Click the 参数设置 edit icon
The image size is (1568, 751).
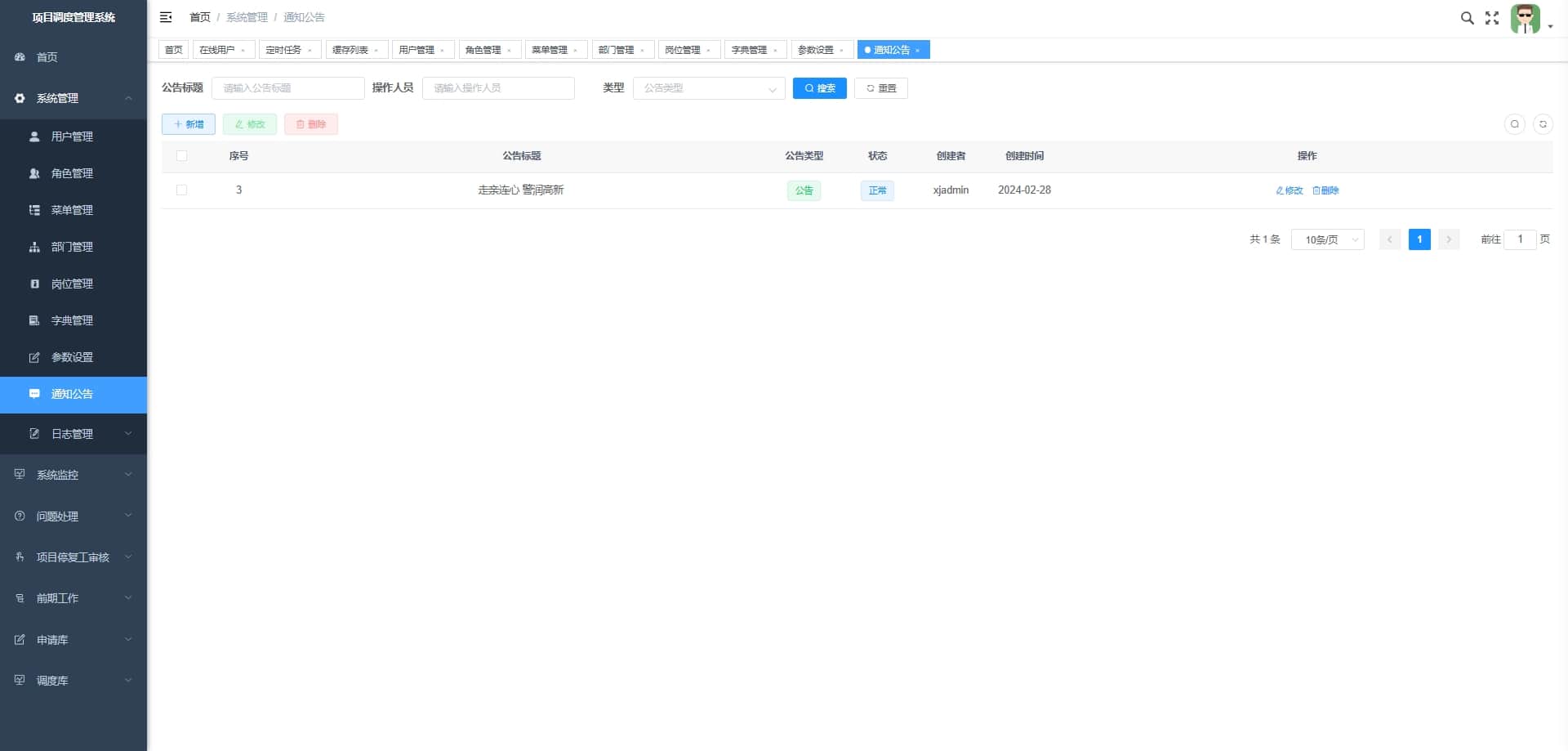click(x=34, y=357)
